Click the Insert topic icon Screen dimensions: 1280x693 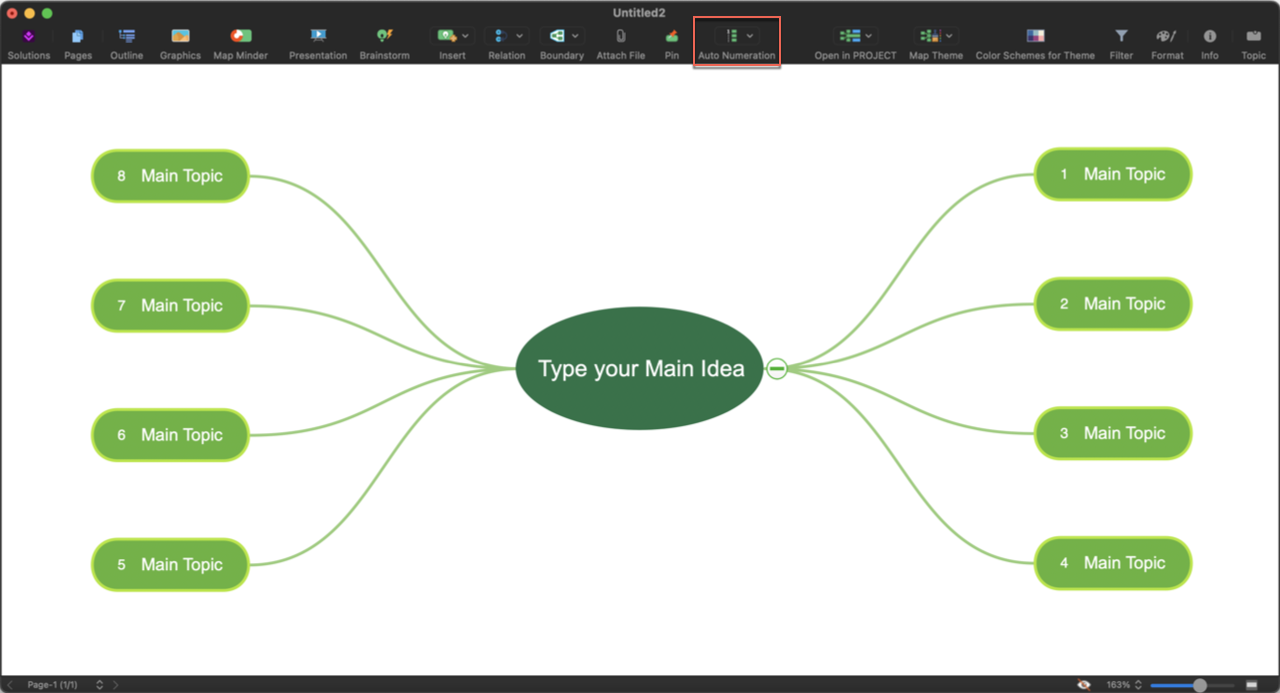pyautogui.click(x=447, y=35)
